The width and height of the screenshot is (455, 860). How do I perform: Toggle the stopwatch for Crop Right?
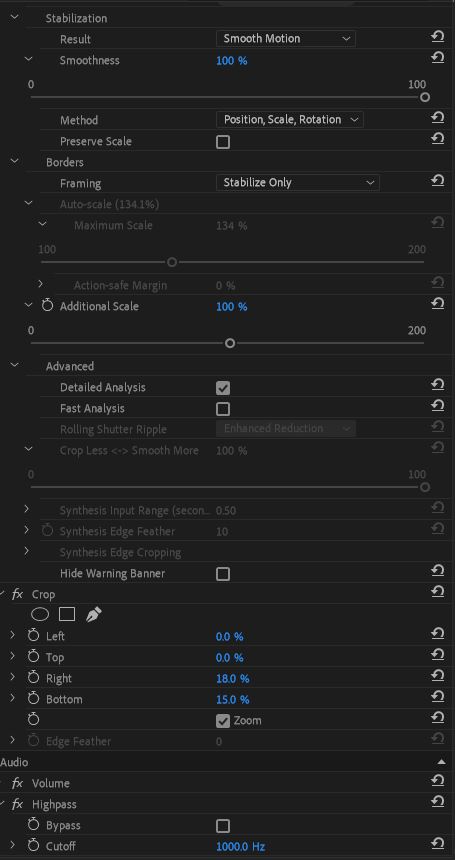click(33, 678)
